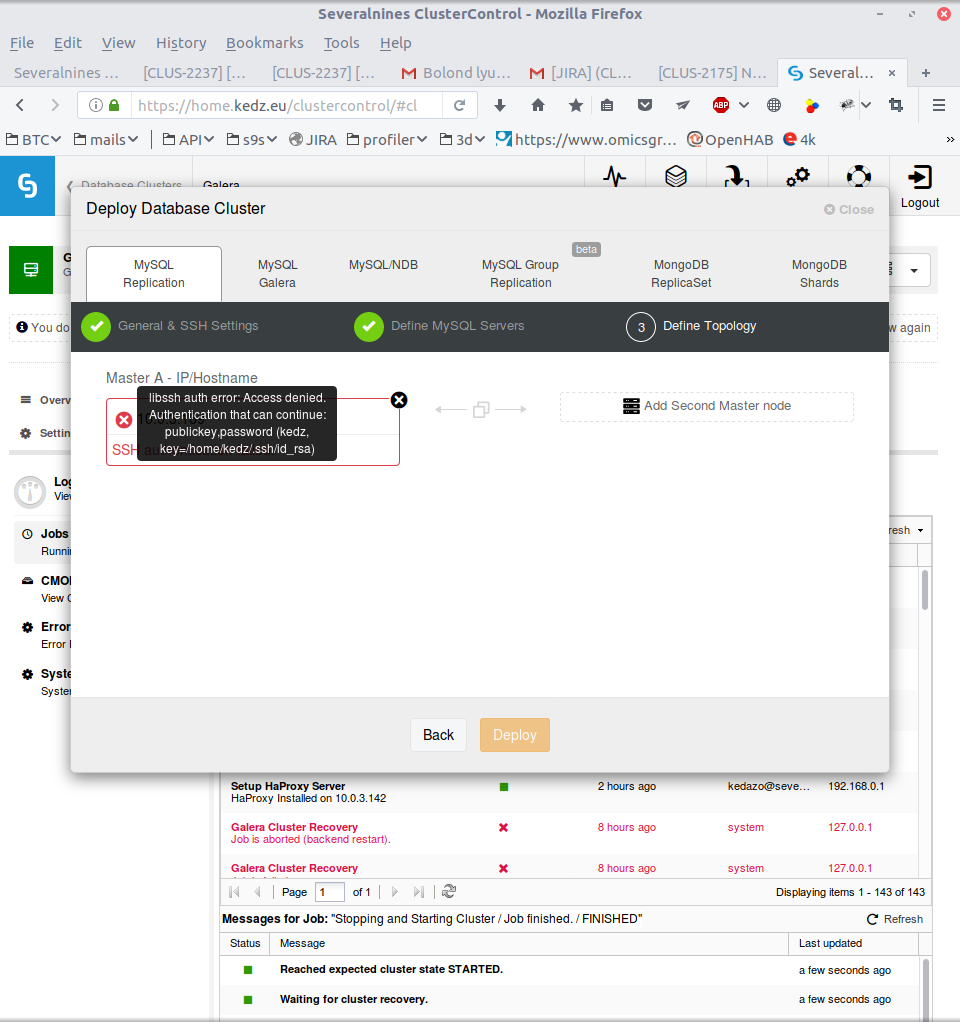Open the bookmarks library list icon
The height and width of the screenshot is (1022, 960).
pyautogui.click(x=607, y=106)
